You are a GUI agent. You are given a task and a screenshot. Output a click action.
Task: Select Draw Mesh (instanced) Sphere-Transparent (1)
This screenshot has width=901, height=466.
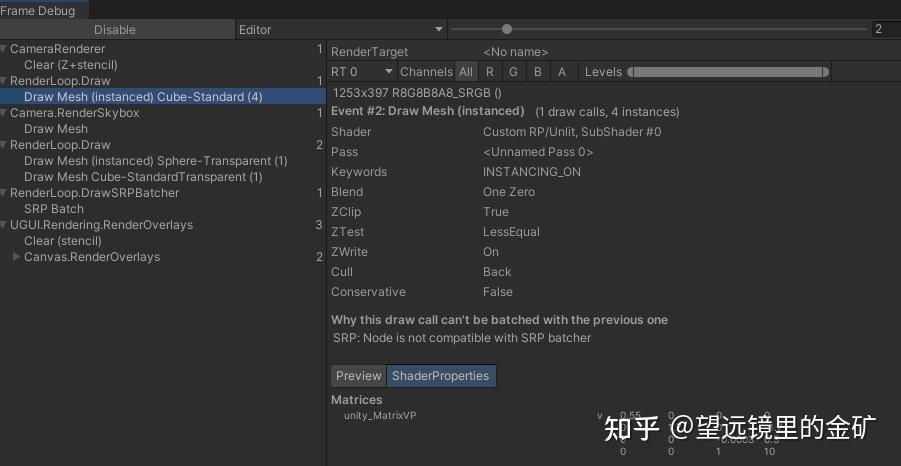[x=156, y=161]
